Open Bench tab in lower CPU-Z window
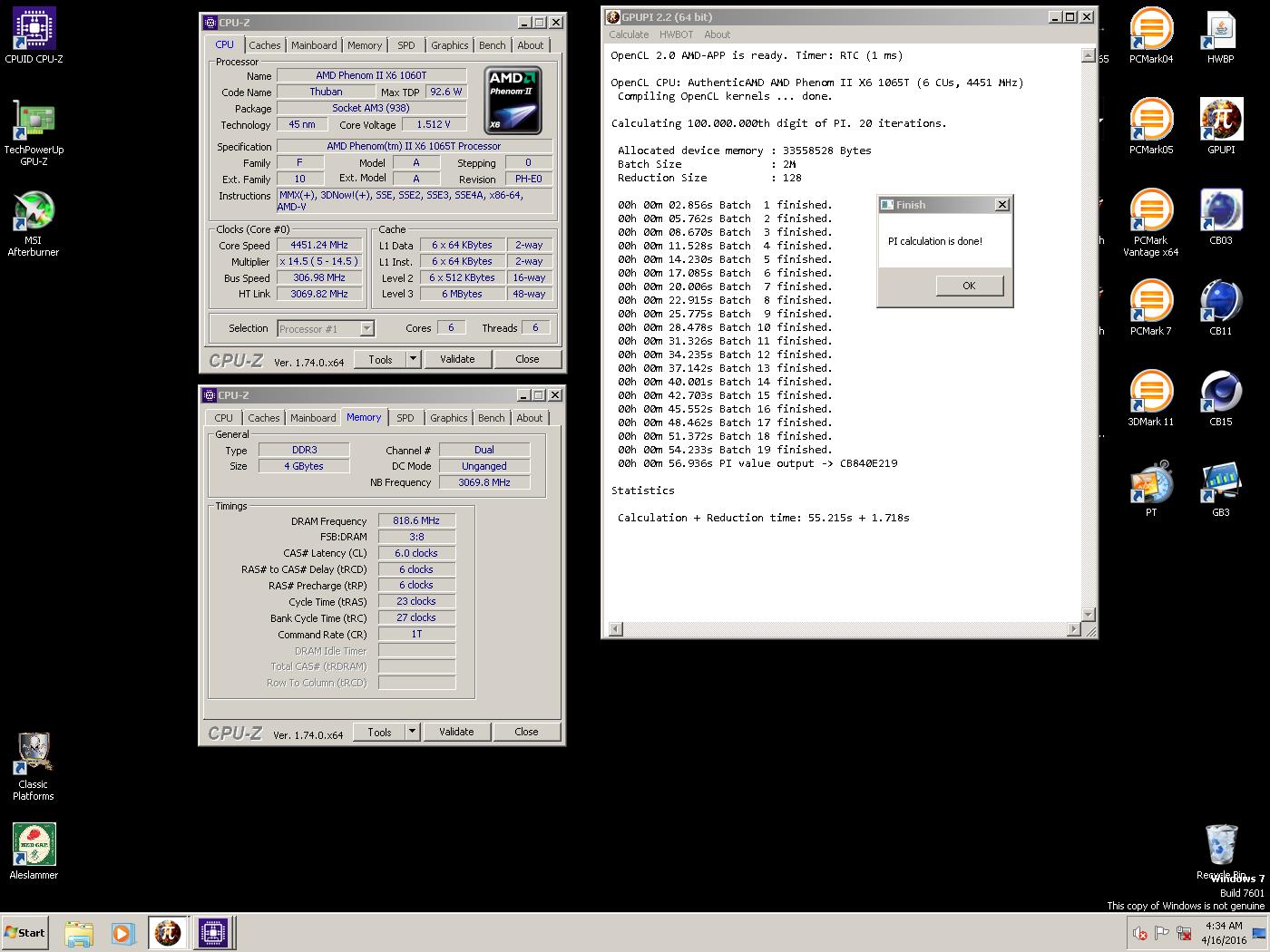 click(492, 418)
